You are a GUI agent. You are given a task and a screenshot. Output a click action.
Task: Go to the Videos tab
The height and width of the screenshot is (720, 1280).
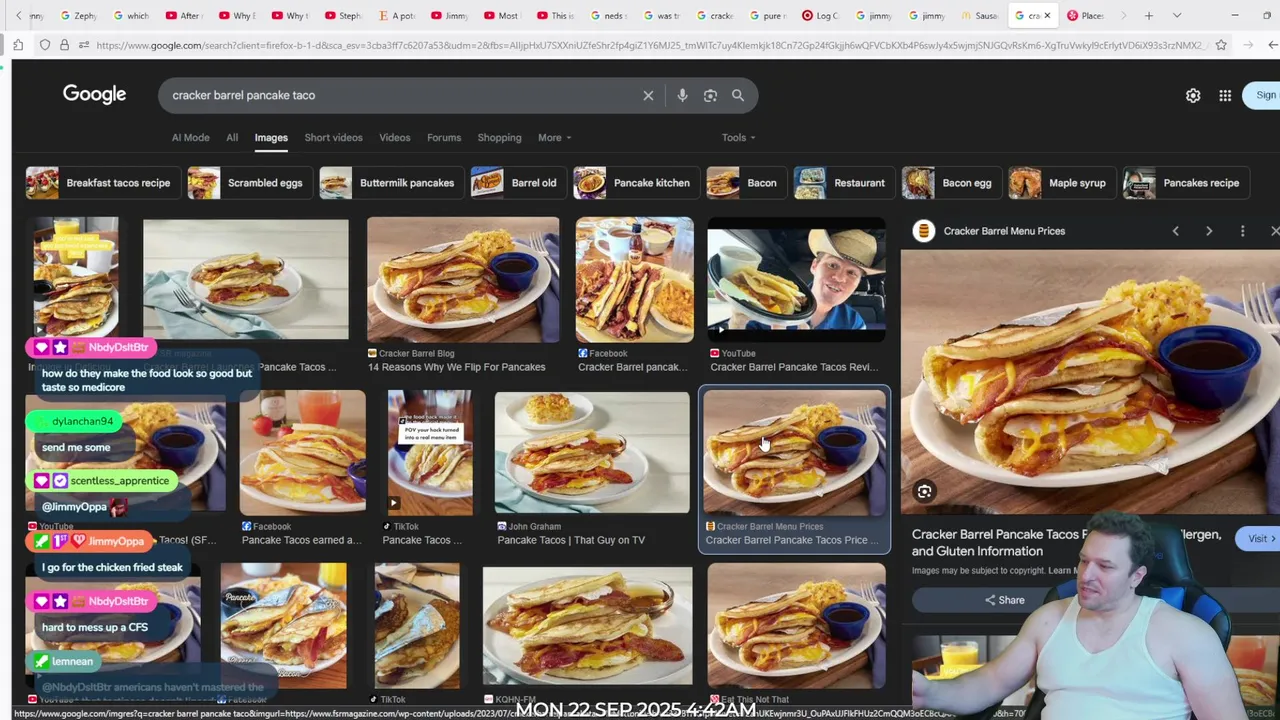click(x=394, y=138)
